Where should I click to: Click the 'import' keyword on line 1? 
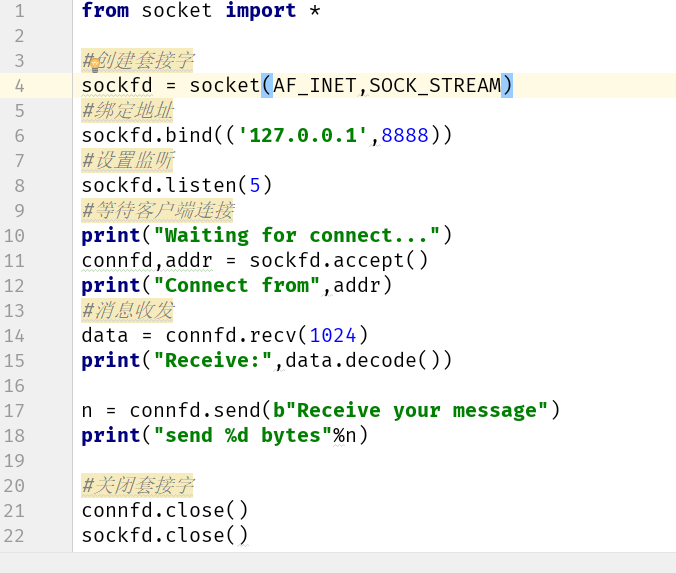pos(261,10)
